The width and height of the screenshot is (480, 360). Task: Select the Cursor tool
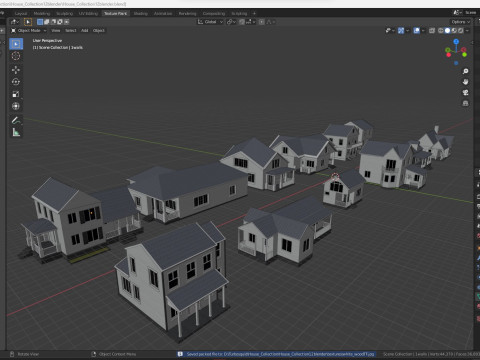[x=16, y=56]
